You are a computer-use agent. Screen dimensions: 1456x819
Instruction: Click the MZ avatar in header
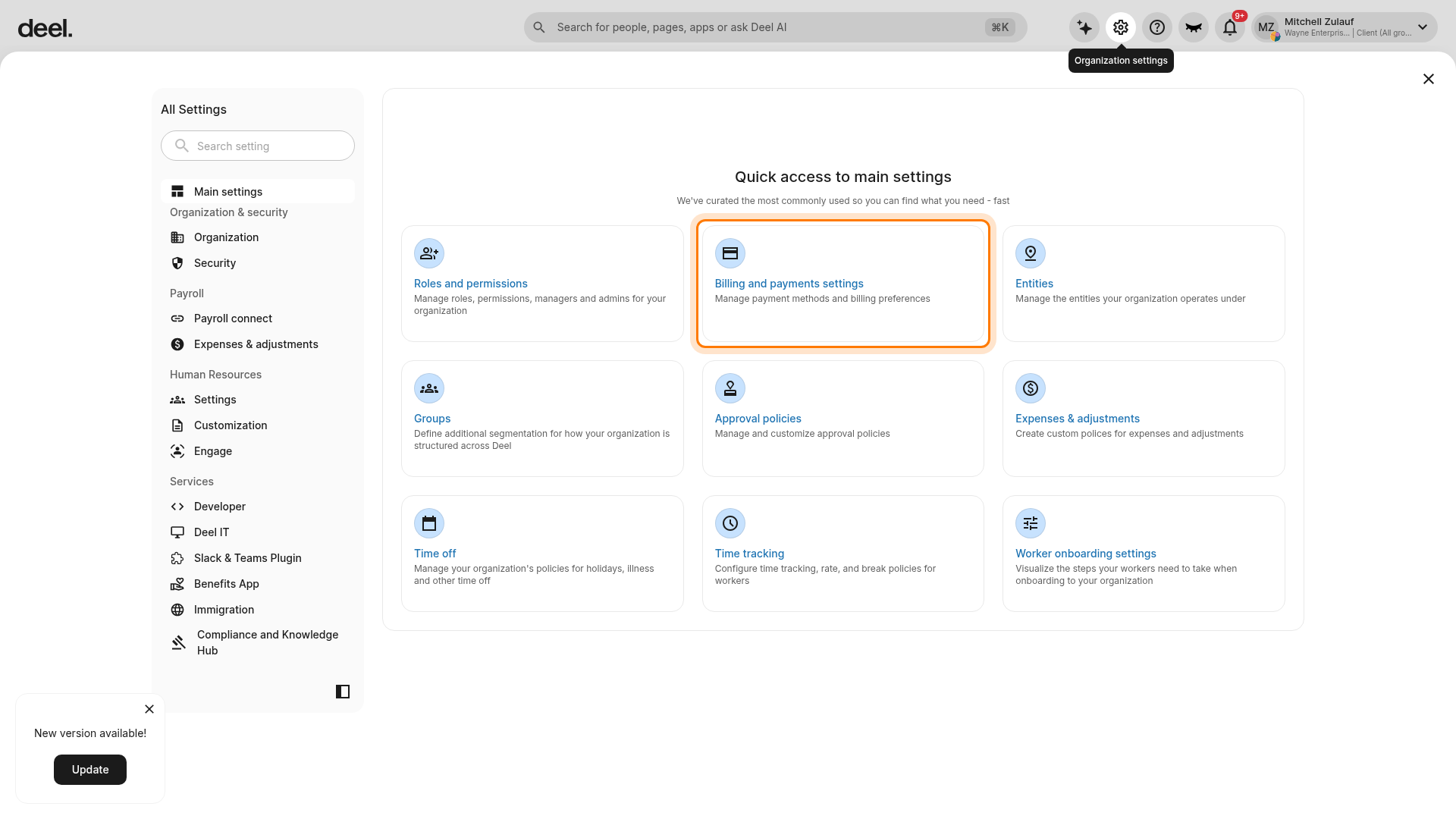(x=1267, y=28)
